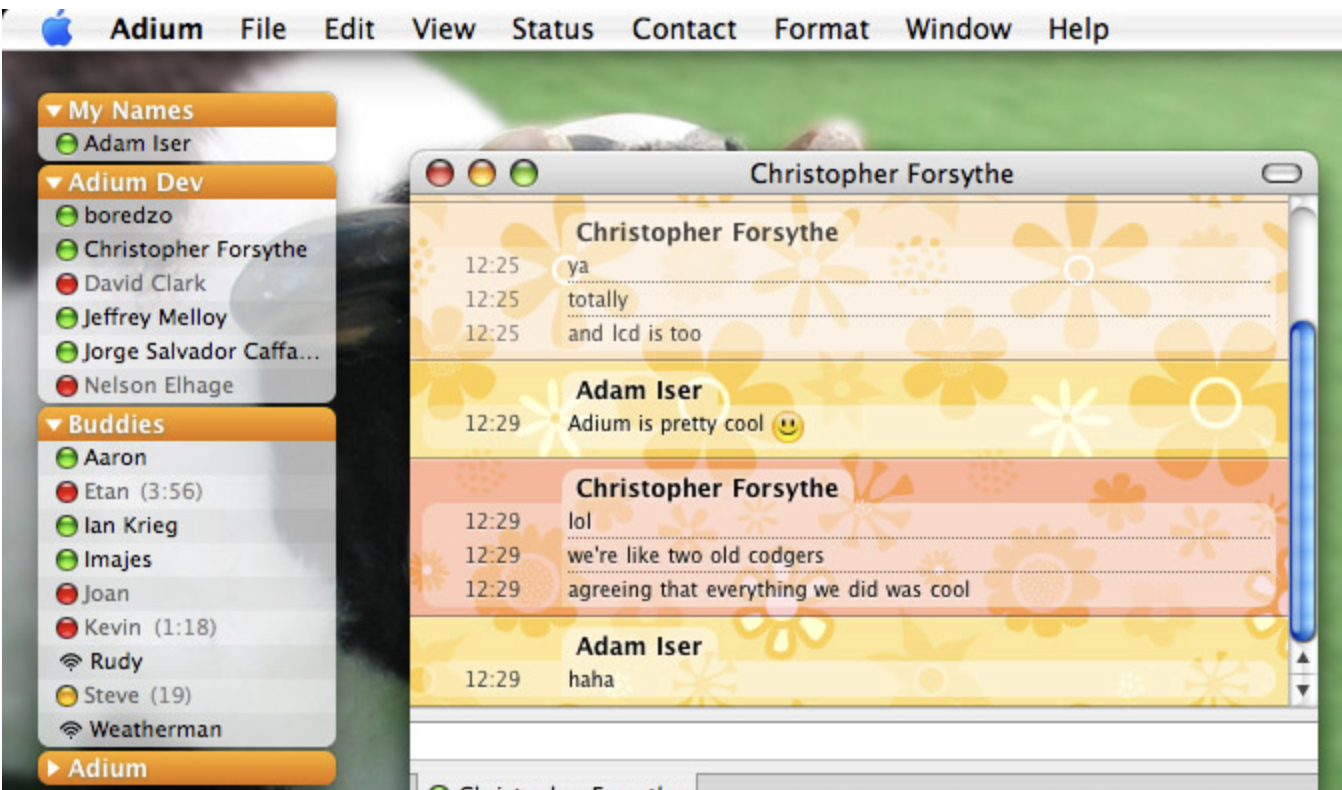Click Nelson Elhage's red away icon

pos(67,385)
